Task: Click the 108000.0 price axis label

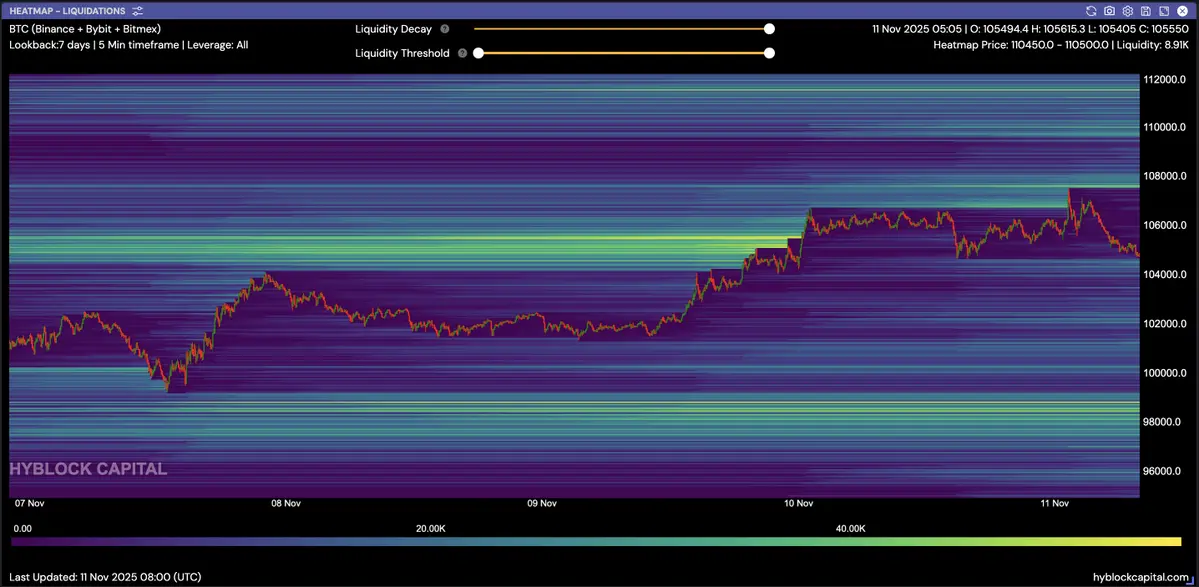Action: [1164, 176]
